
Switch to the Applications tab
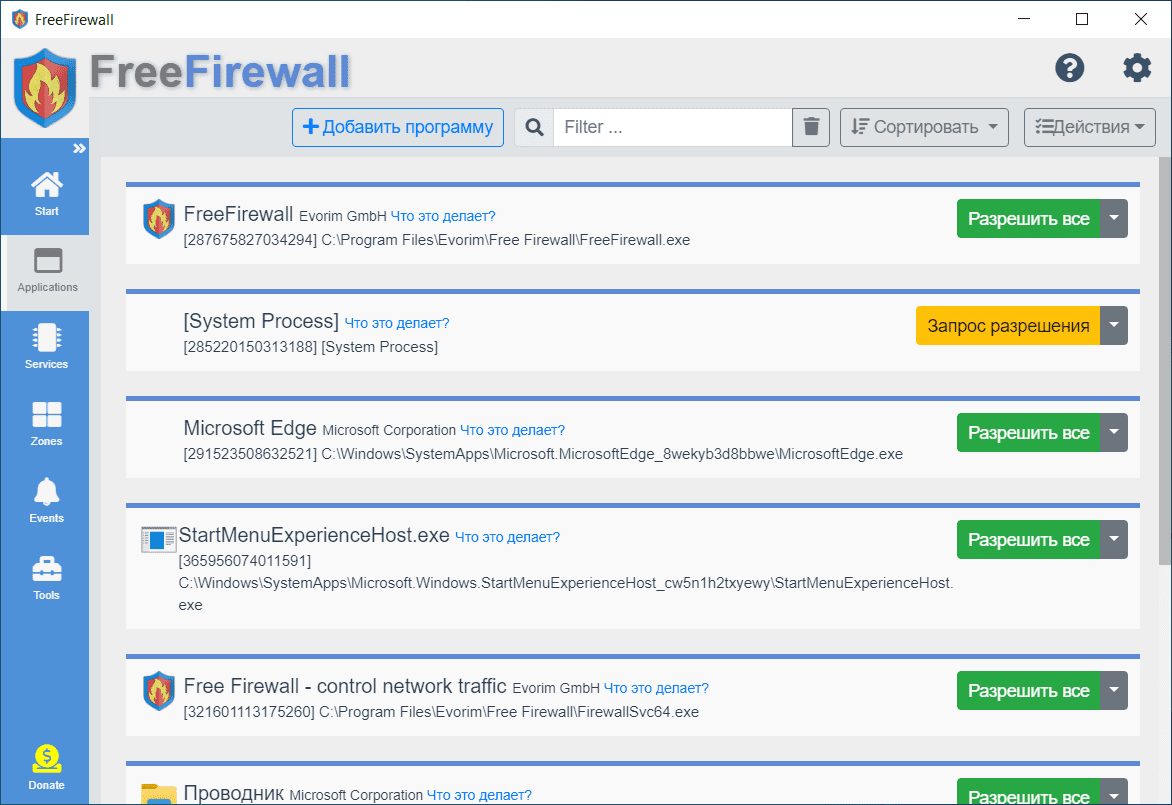point(46,270)
